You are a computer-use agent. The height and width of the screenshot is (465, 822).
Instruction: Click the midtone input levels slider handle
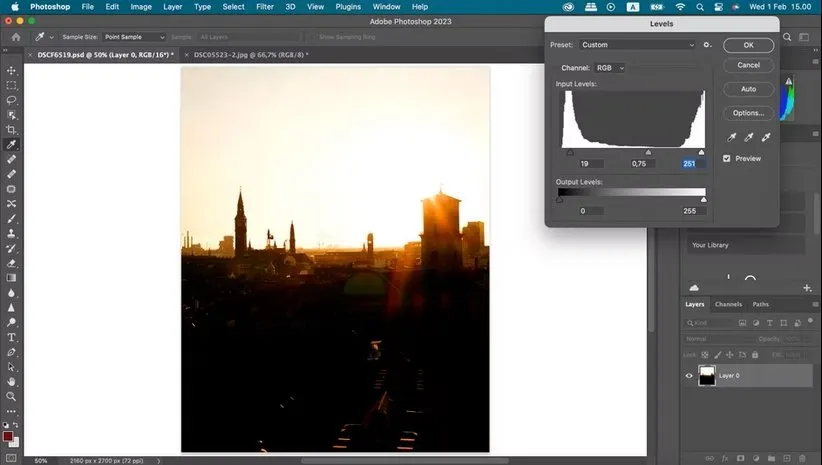pyautogui.click(x=648, y=152)
